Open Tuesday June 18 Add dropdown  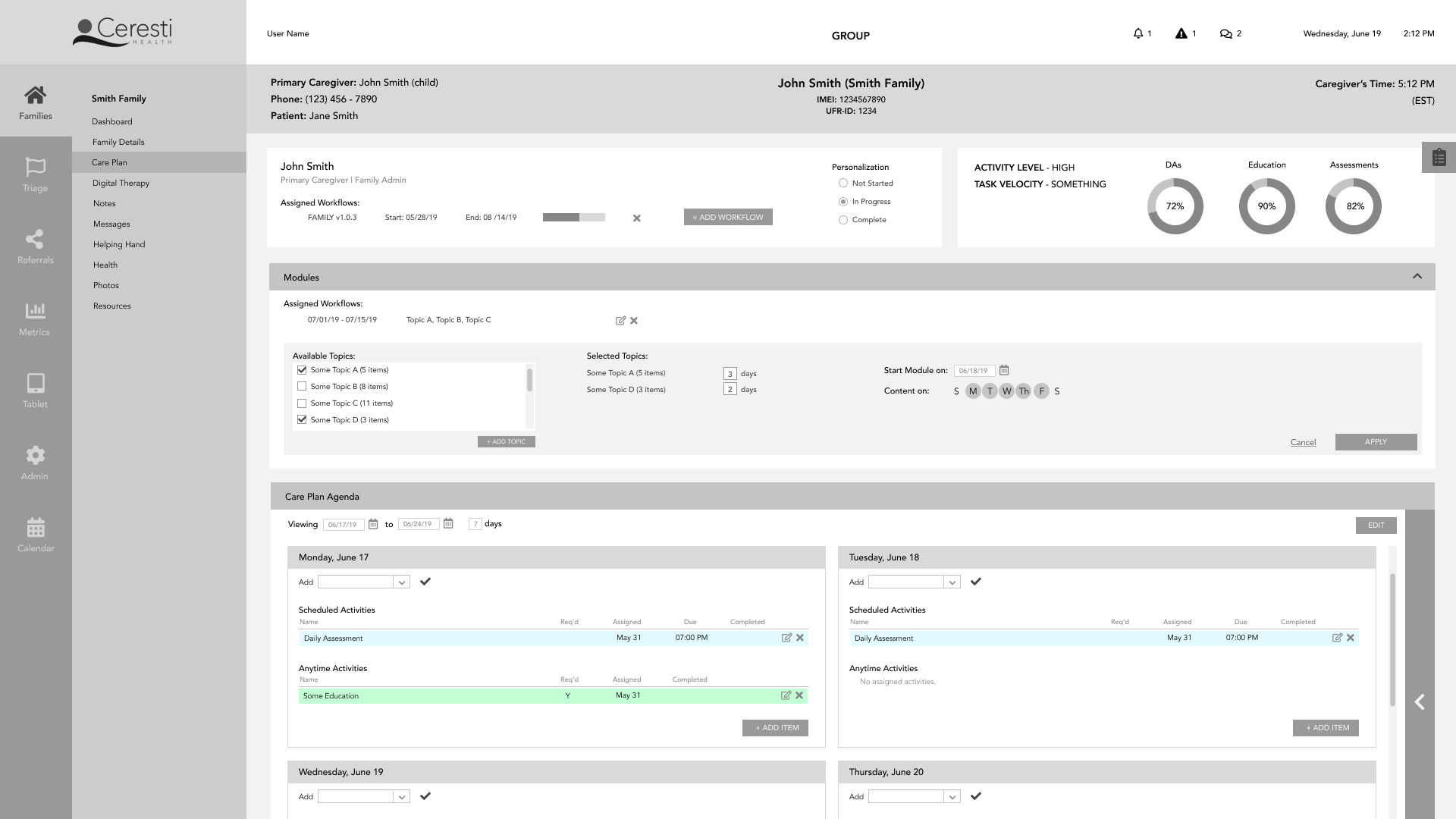pos(952,582)
